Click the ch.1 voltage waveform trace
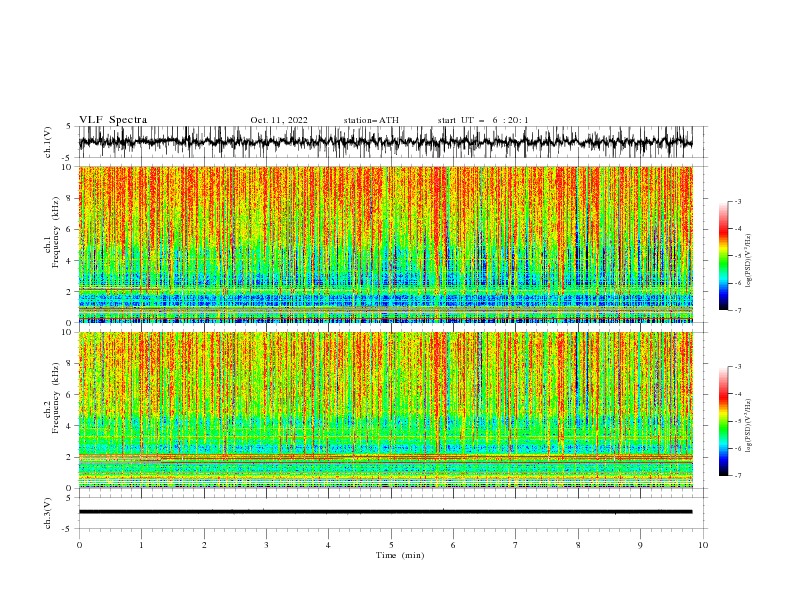 (385, 142)
